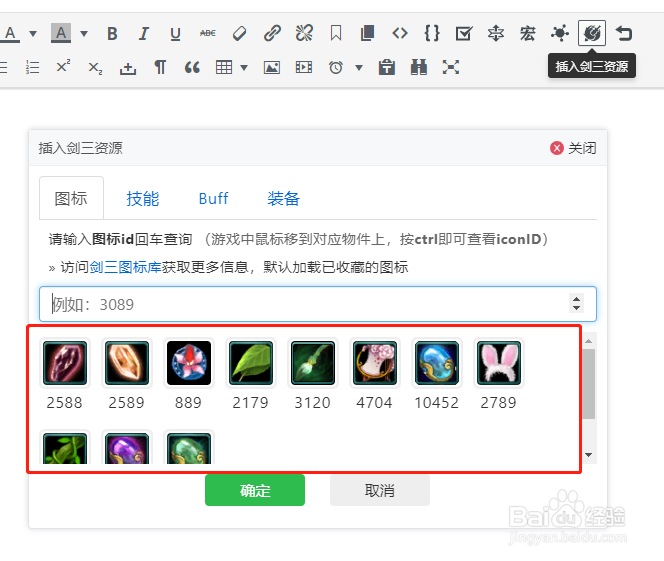Viewport: 664px width, 561px height.
Task: Toggle fullscreen editor mode
Action: pos(451,67)
